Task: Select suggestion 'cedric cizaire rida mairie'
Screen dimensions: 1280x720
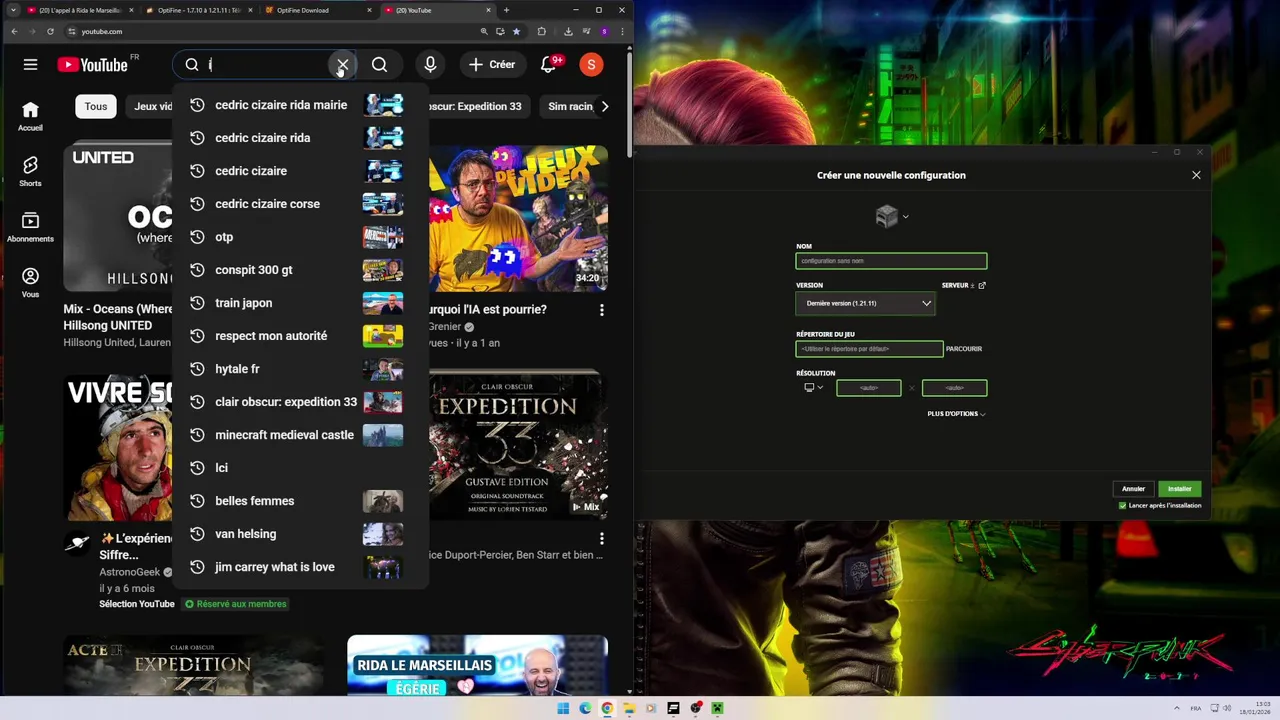Action: pyautogui.click(x=300, y=105)
